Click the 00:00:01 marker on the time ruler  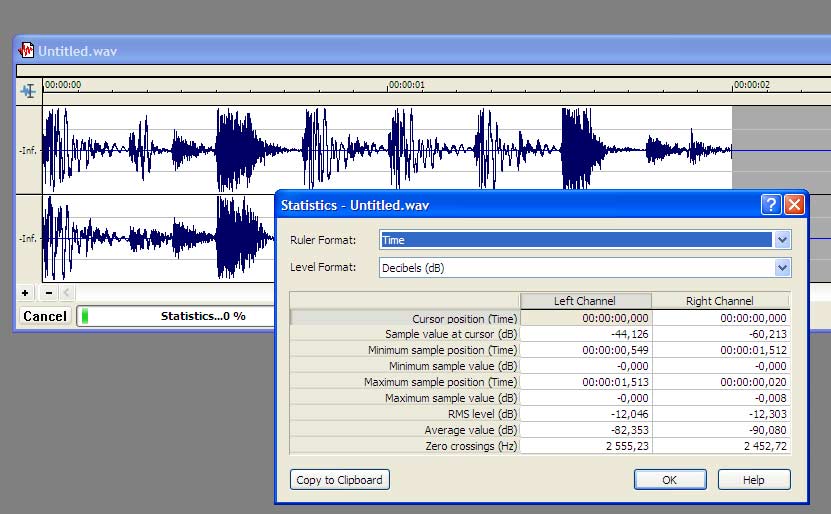[406, 86]
